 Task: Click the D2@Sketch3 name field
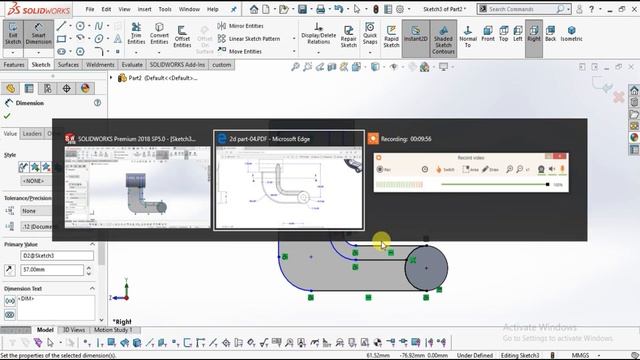57,256
